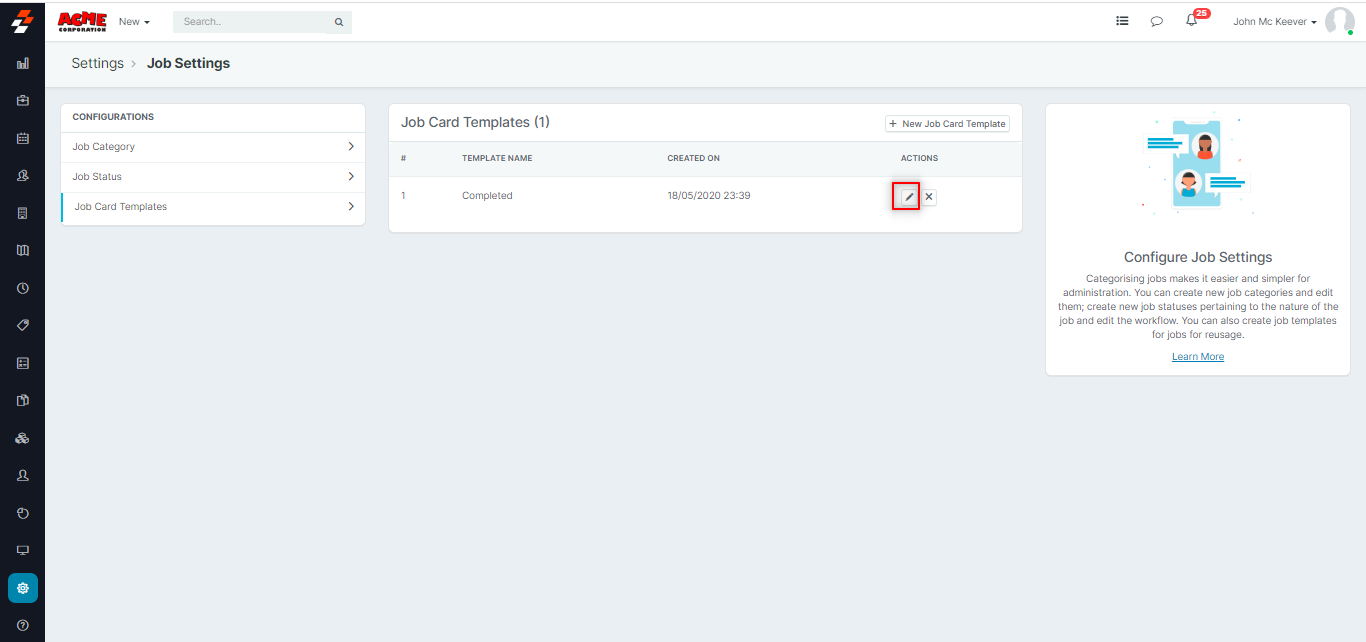Open the calculator checklist icon in sidebar
Screen dimensions: 1366x642
point(23,363)
